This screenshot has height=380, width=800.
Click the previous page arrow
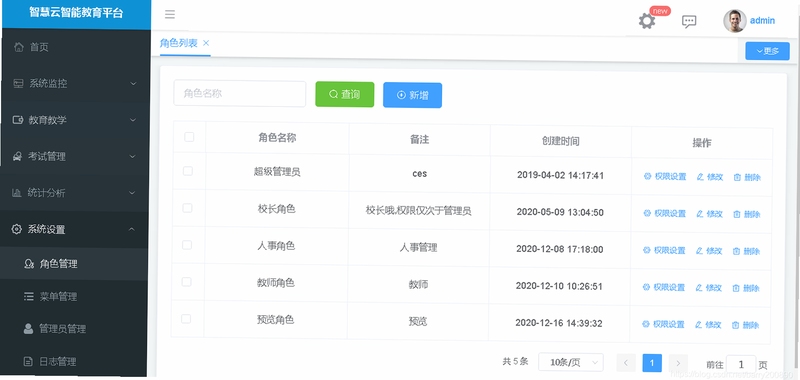[626, 363]
